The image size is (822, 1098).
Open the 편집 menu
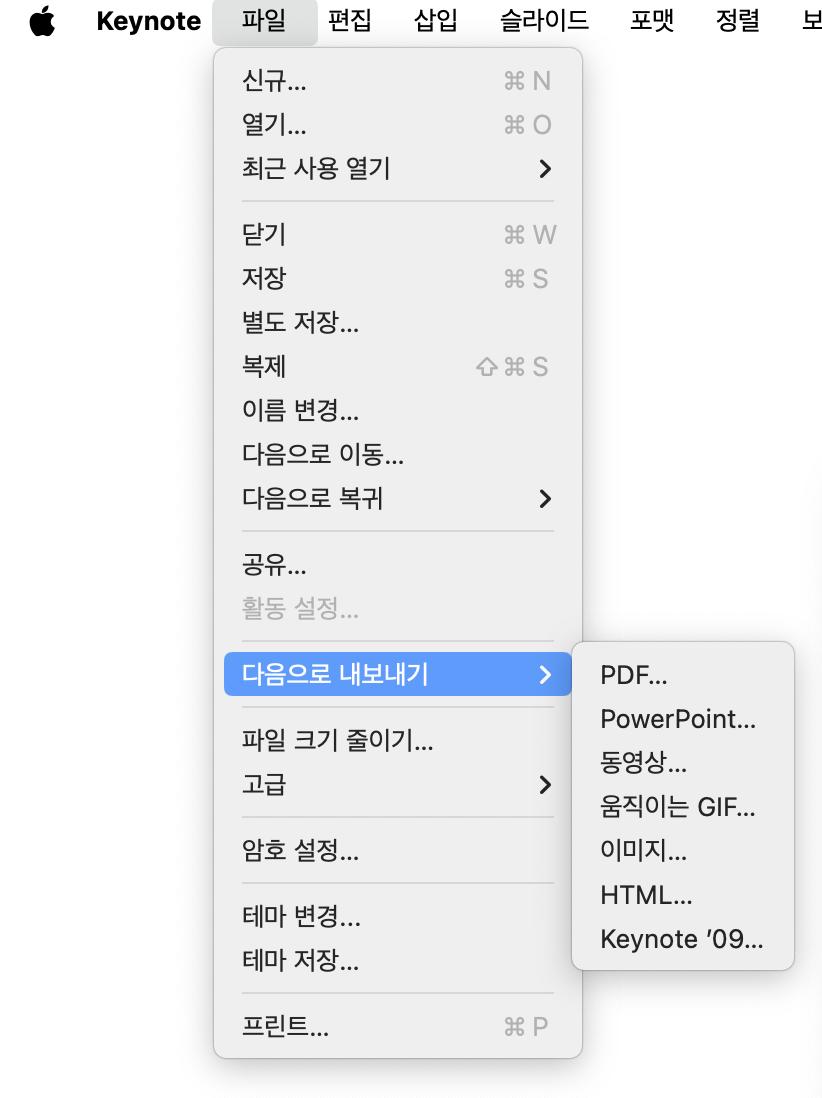(x=349, y=21)
